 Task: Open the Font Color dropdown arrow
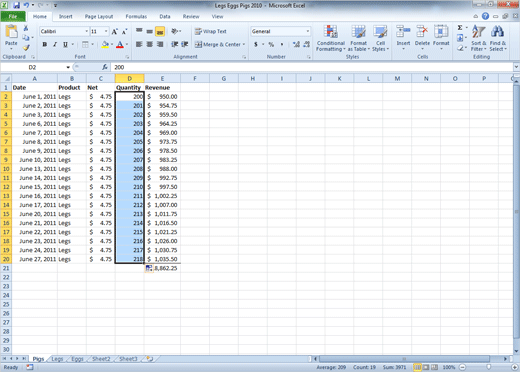(127, 44)
